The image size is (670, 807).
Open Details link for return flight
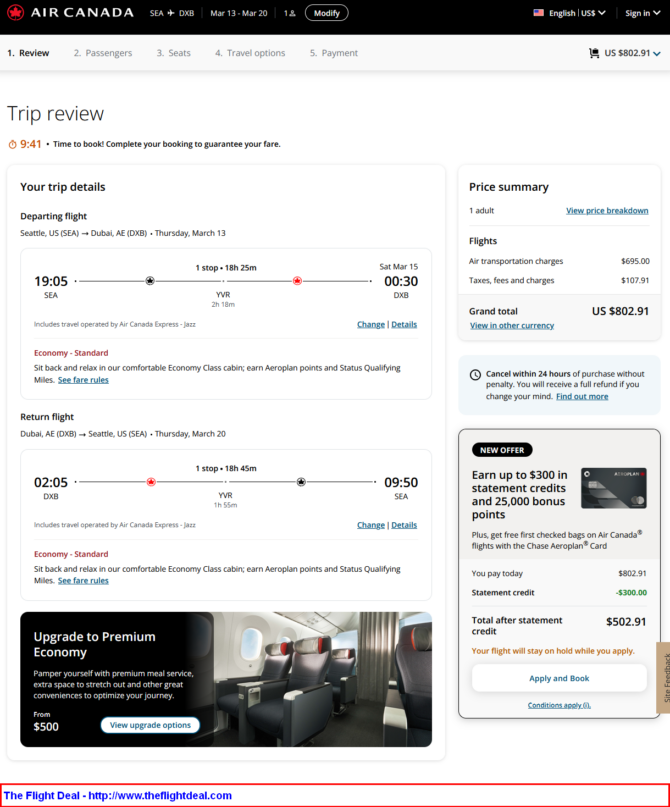tap(404, 525)
